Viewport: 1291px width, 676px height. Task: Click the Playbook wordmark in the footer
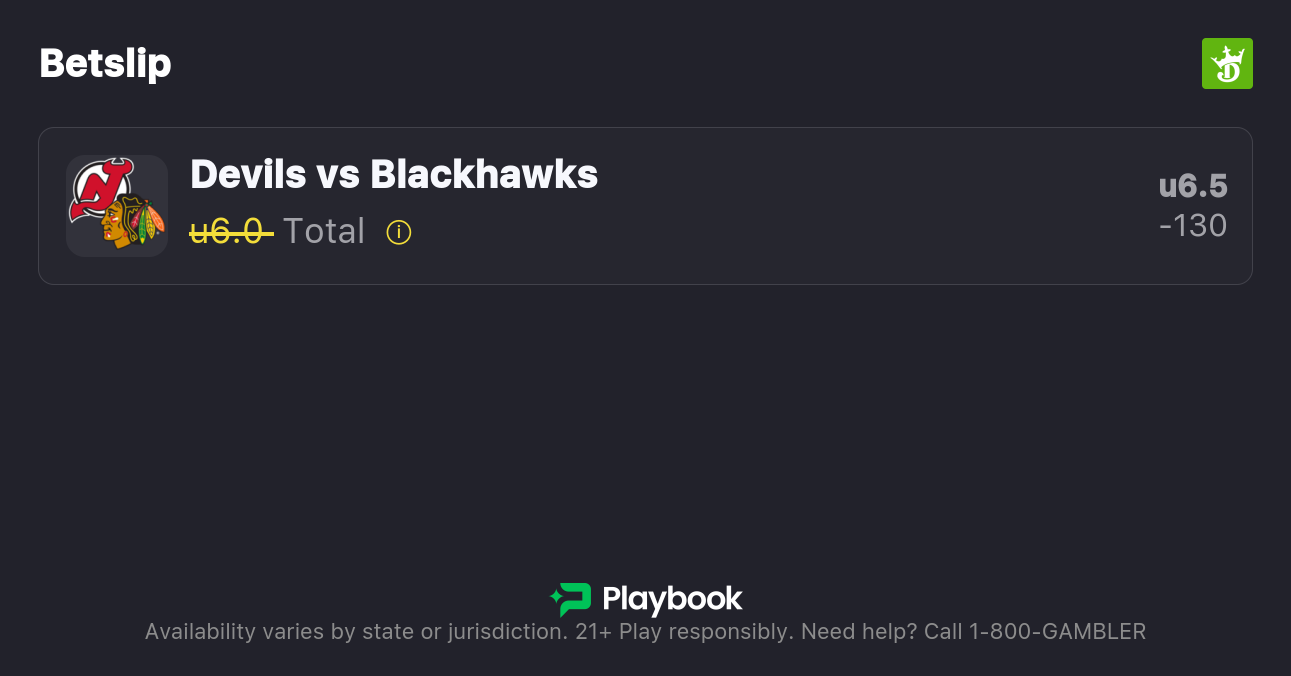(x=672, y=600)
